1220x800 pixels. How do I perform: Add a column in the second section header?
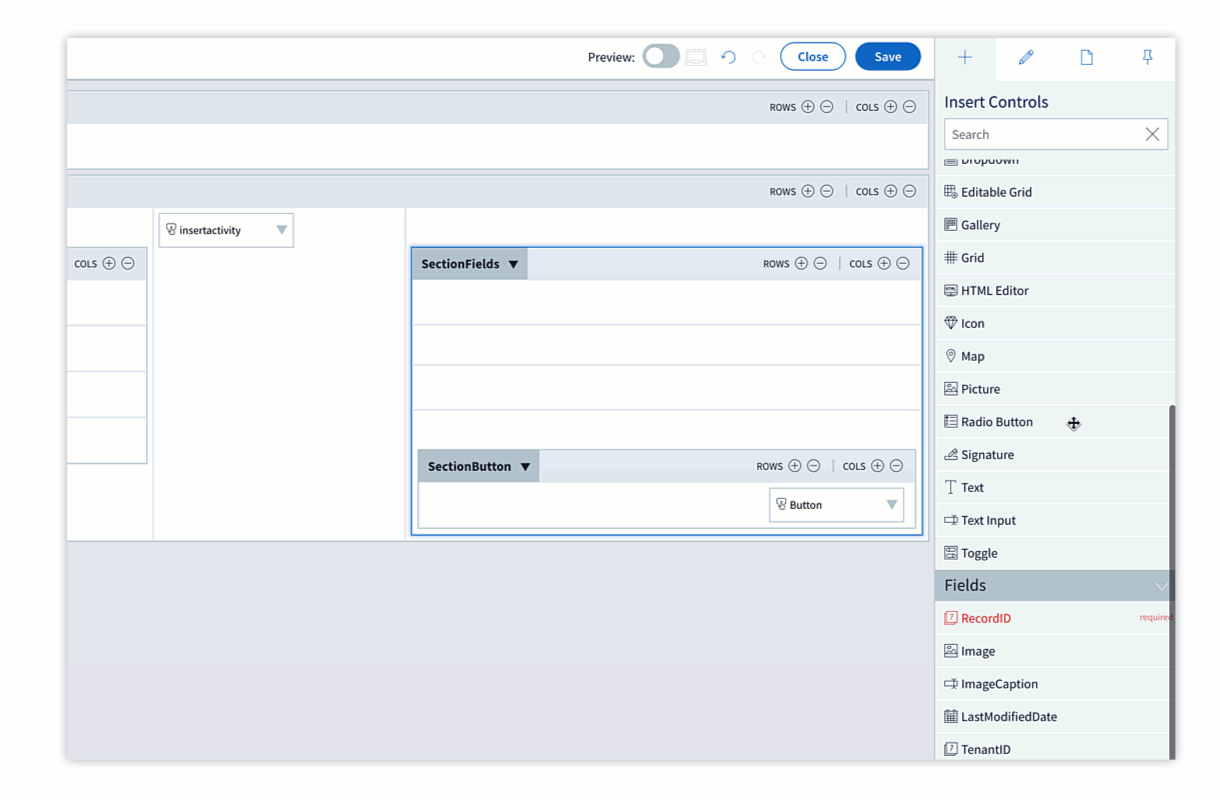890,191
